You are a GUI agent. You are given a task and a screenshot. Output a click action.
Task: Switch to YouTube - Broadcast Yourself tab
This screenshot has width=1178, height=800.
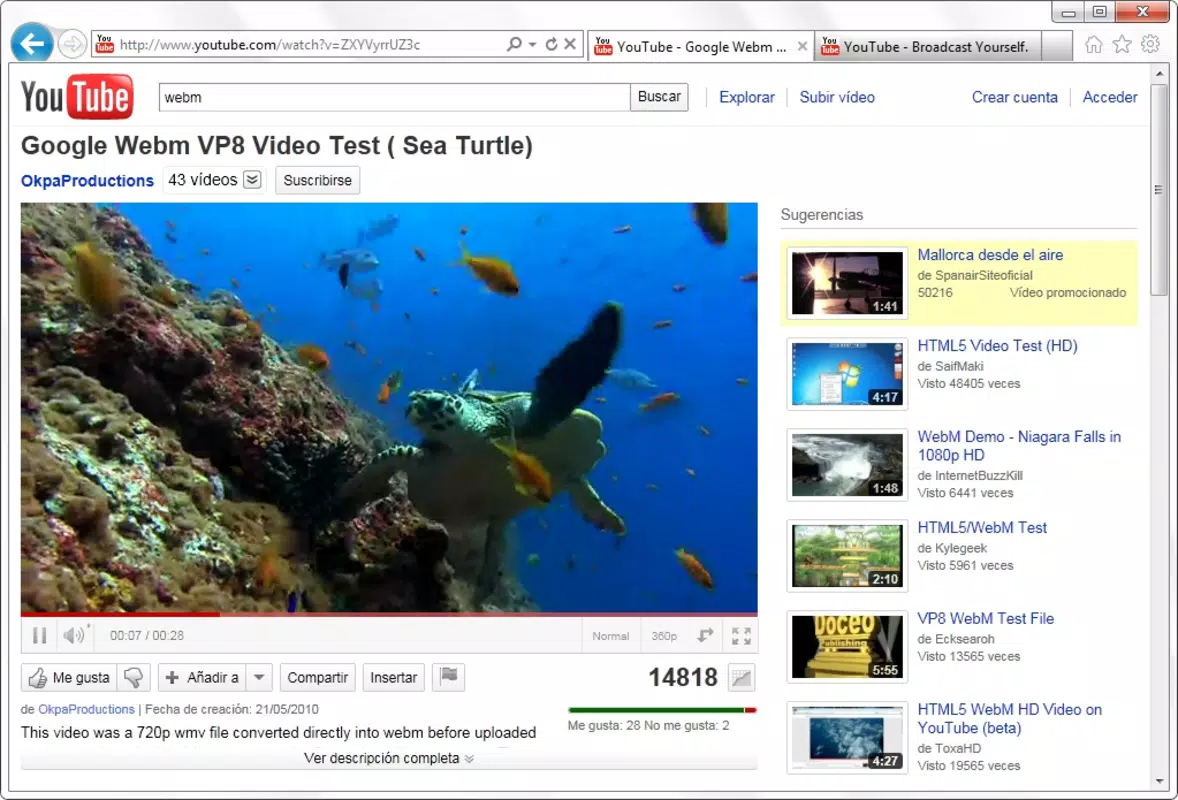[x=926, y=47]
